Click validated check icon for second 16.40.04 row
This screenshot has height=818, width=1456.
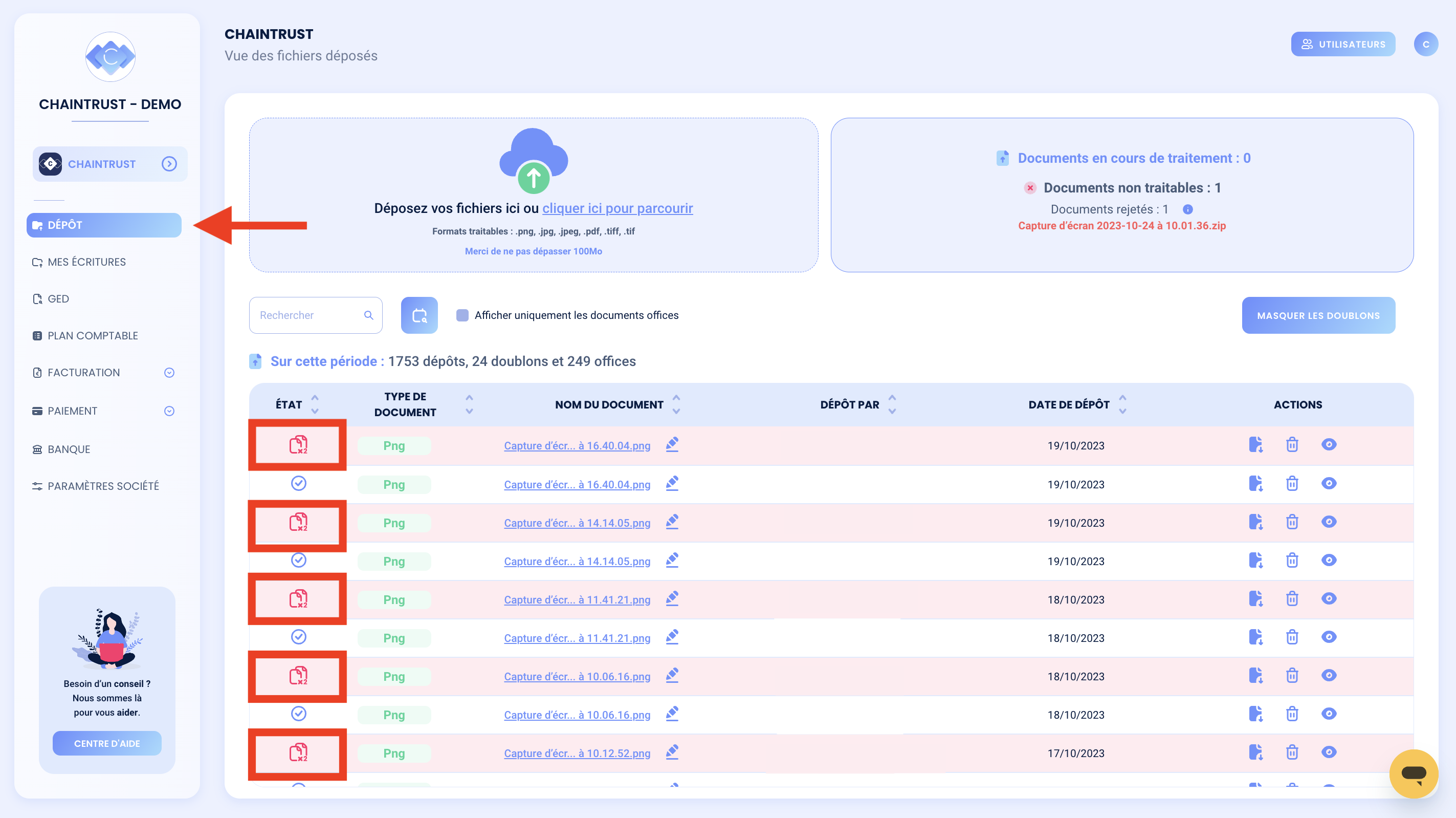(298, 484)
